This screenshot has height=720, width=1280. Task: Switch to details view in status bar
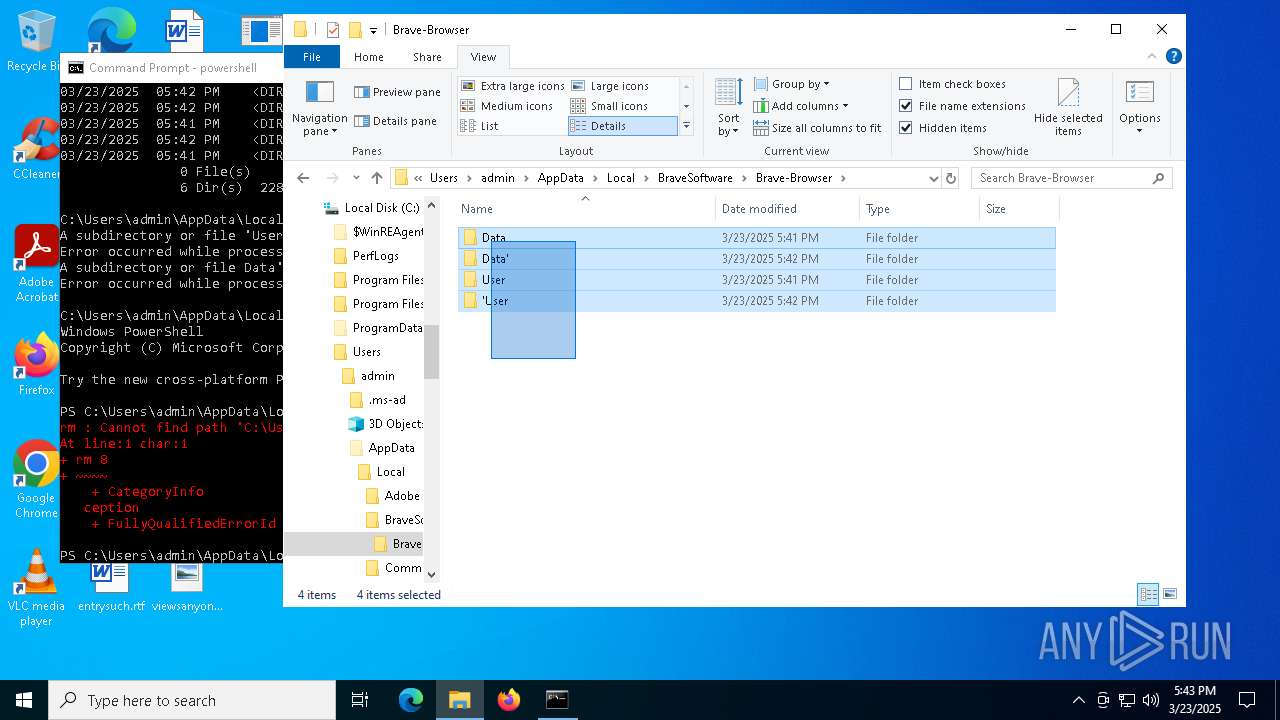point(1148,594)
